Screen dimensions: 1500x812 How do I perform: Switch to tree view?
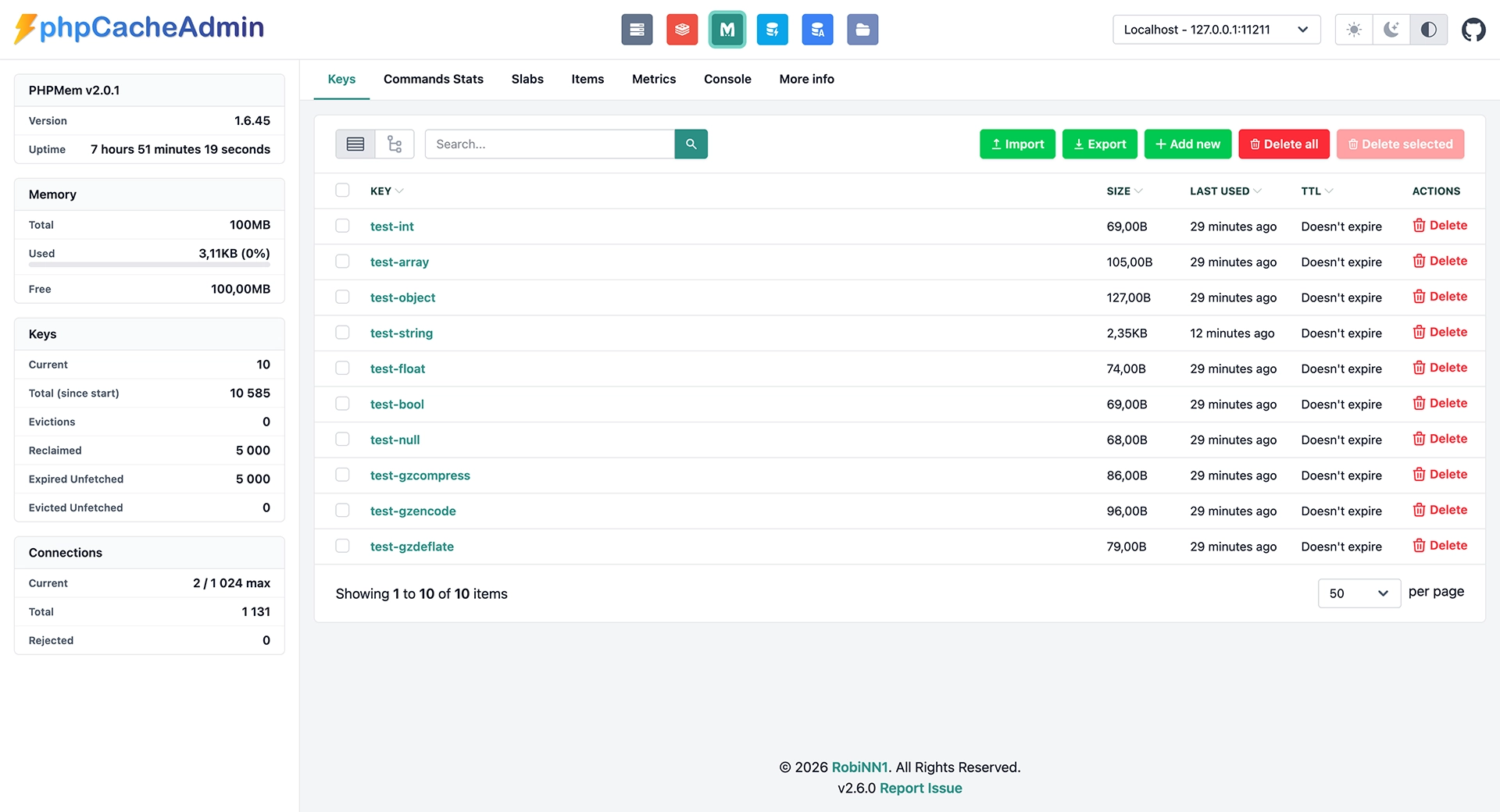click(395, 144)
